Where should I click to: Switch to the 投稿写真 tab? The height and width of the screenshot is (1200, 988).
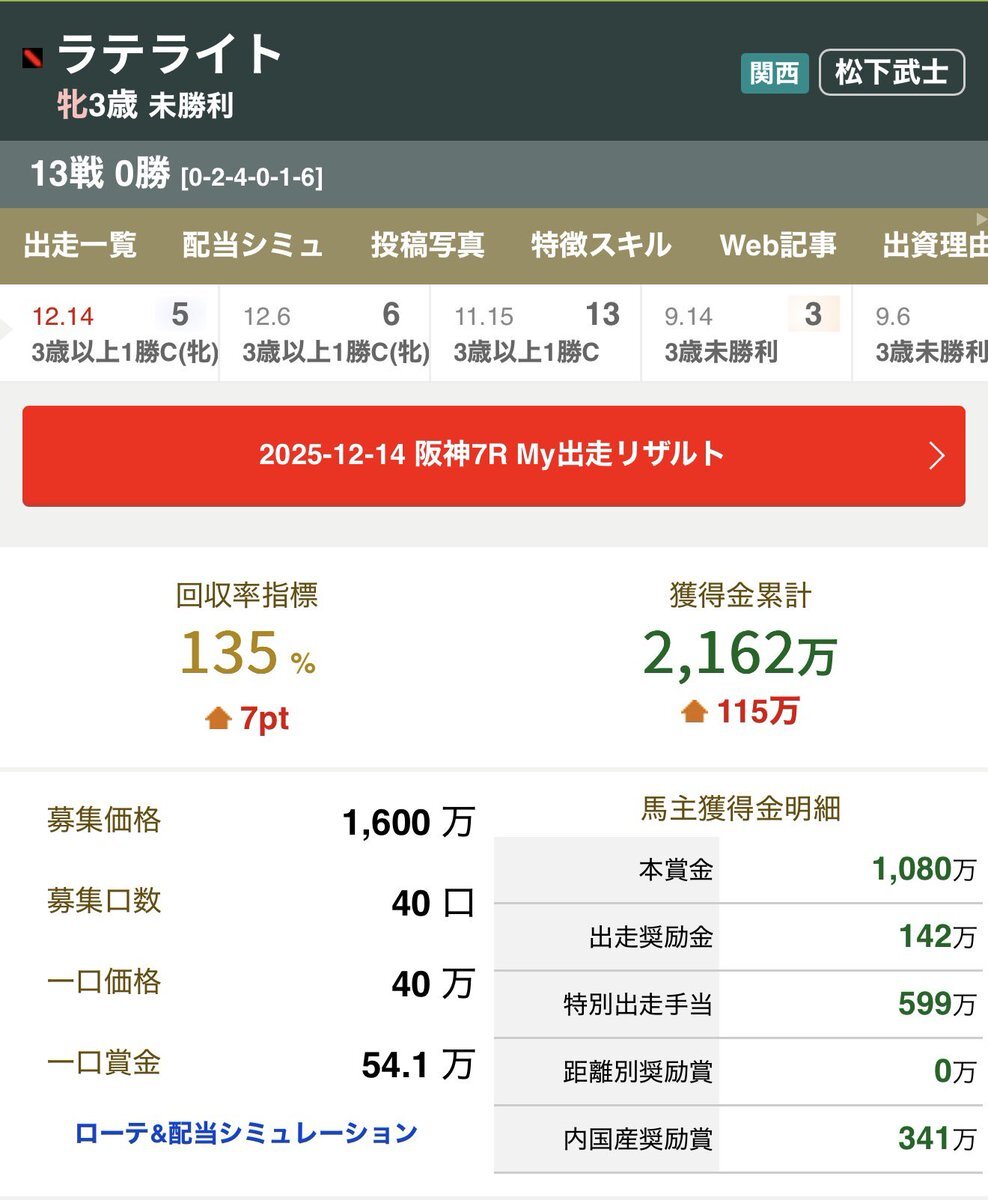pyautogui.click(x=428, y=245)
